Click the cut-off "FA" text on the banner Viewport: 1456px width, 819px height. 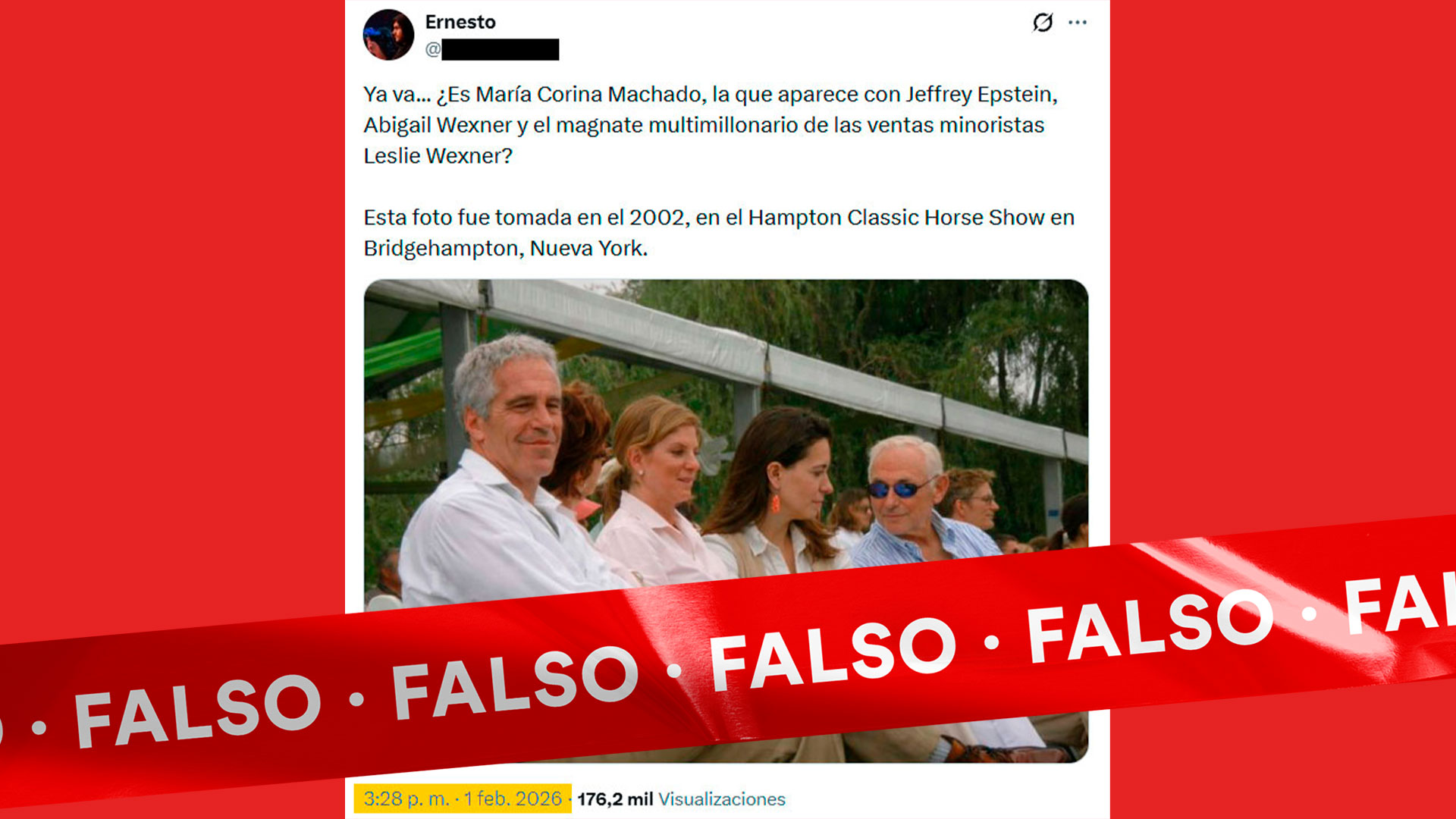click(1399, 604)
